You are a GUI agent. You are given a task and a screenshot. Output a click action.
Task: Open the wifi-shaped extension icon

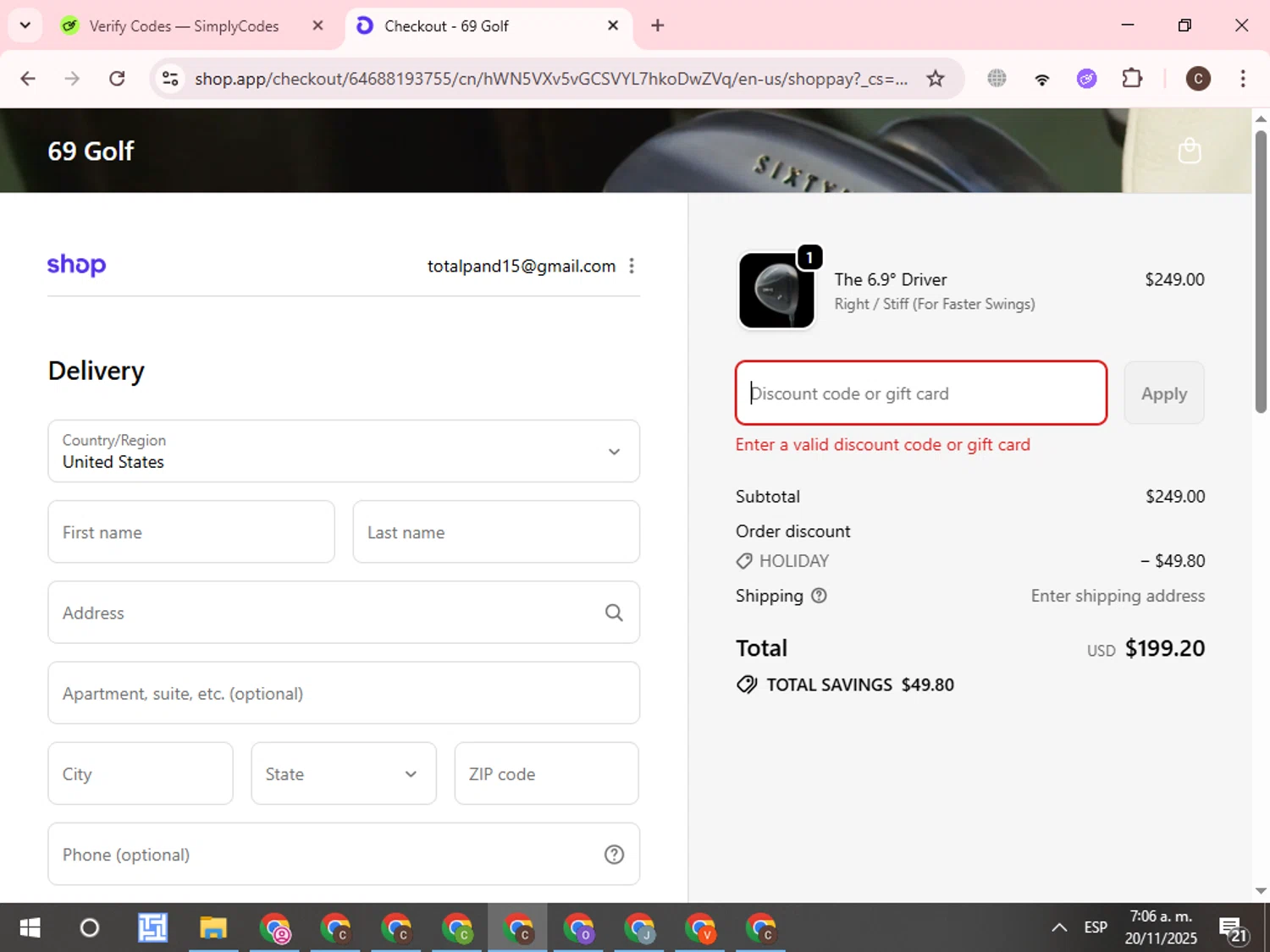click(1042, 79)
